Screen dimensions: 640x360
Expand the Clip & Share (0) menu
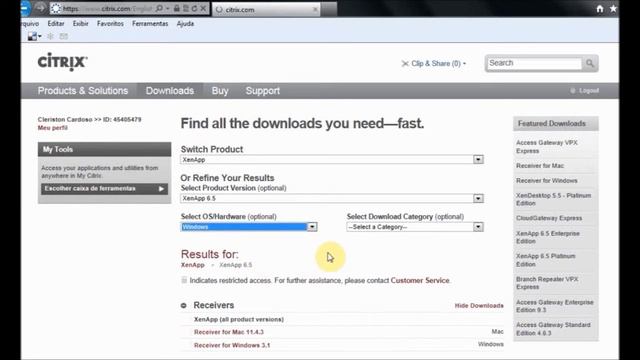438,64
